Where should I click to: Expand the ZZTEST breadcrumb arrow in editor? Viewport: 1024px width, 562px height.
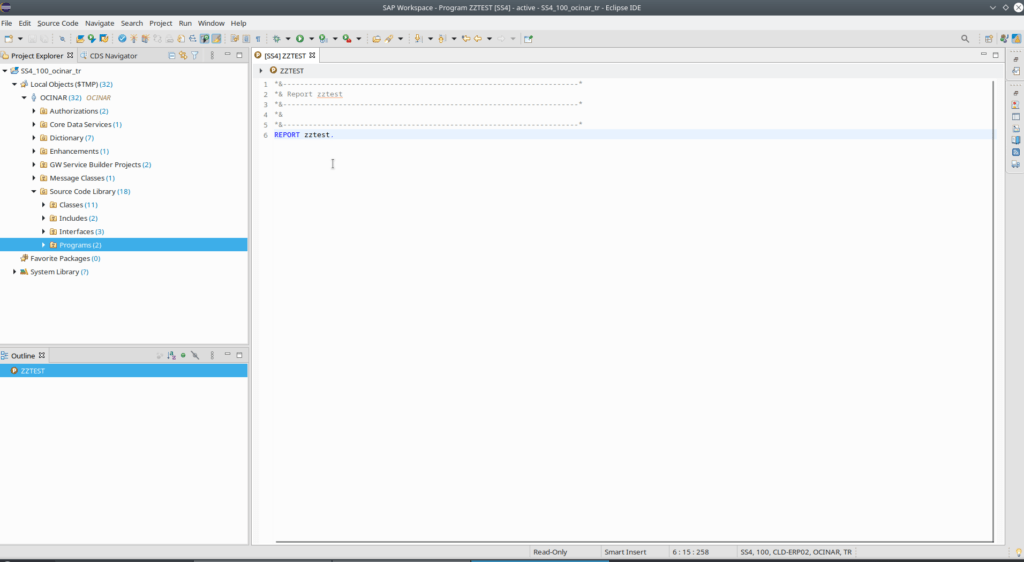pyautogui.click(x=261, y=70)
